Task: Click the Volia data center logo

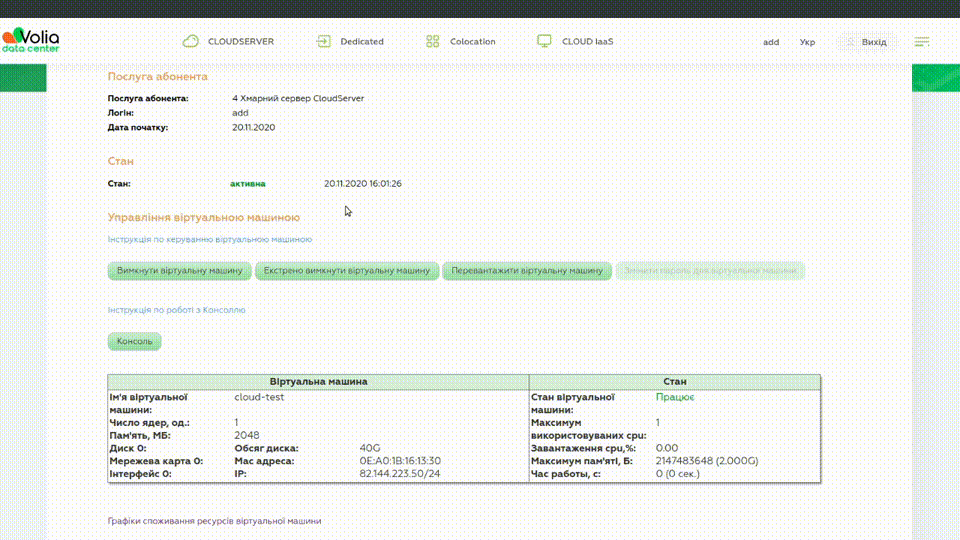Action: (31, 42)
